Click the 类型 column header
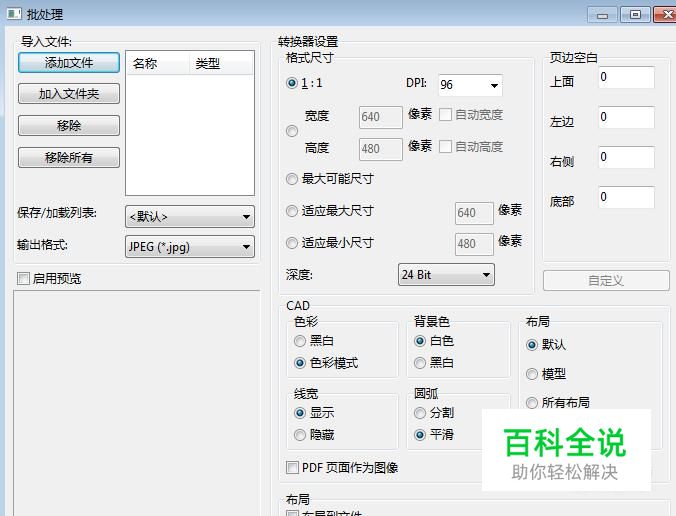Image resolution: width=676 pixels, height=516 pixels. click(x=221, y=64)
